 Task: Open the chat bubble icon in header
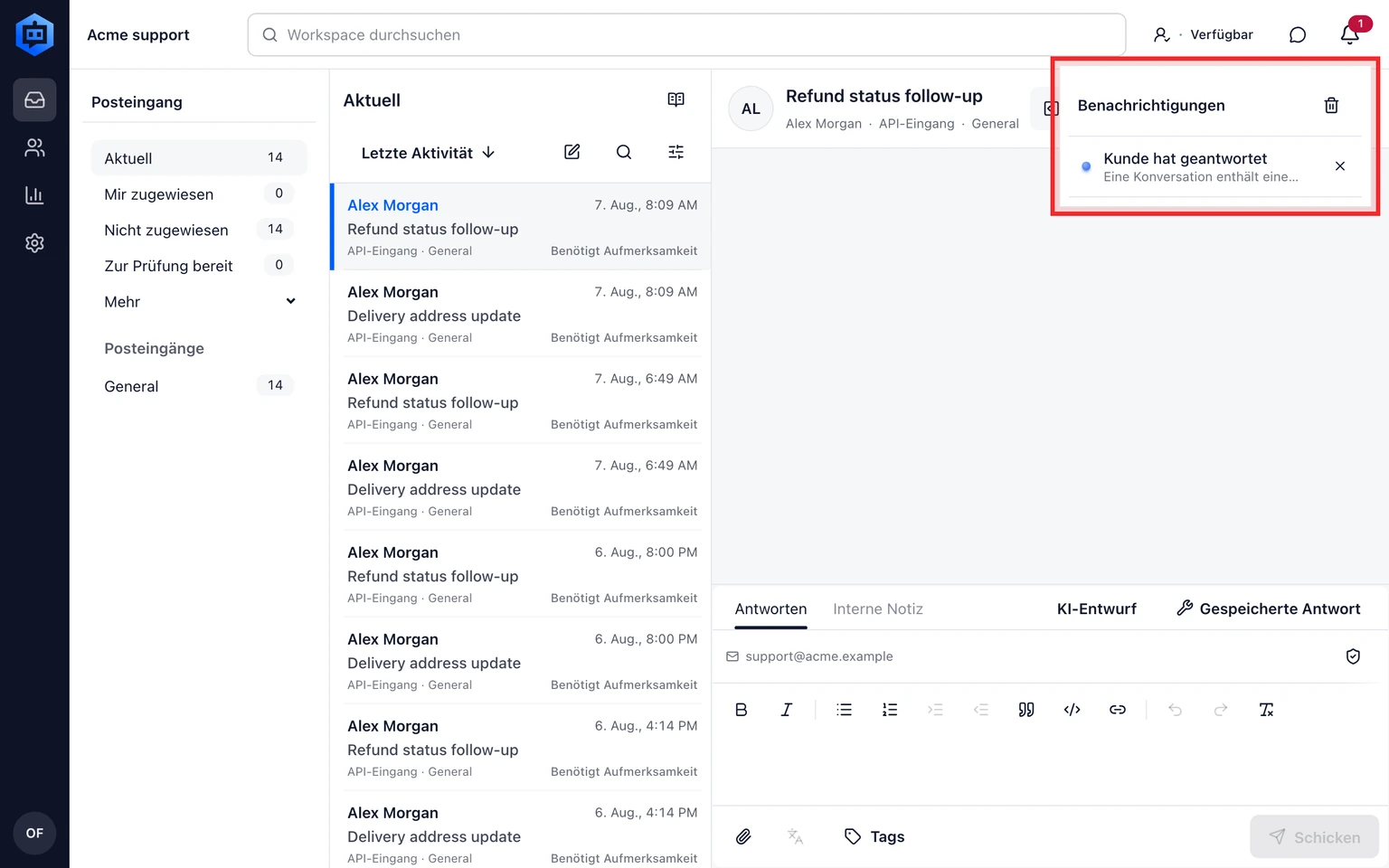(x=1297, y=34)
